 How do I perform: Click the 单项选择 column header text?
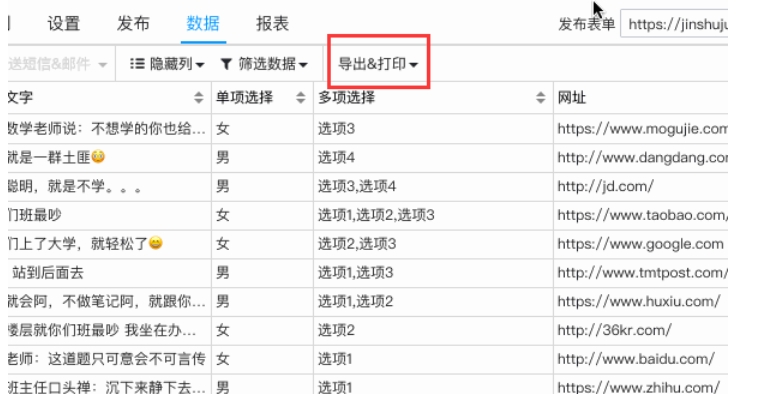pyautogui.click(x=244, y=97)
